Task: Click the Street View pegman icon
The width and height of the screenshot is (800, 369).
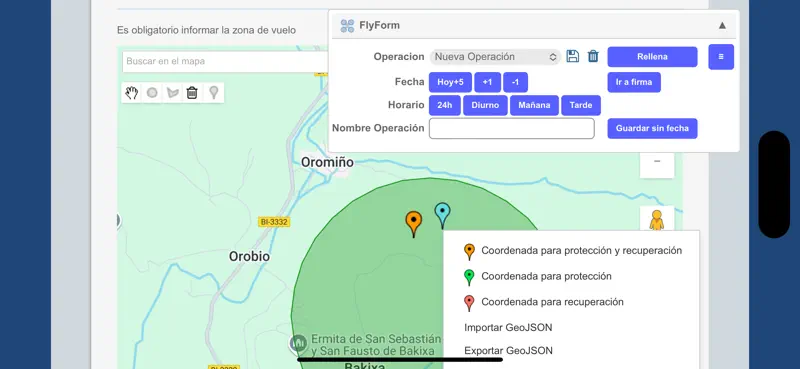Action: (x=657, y=219)
